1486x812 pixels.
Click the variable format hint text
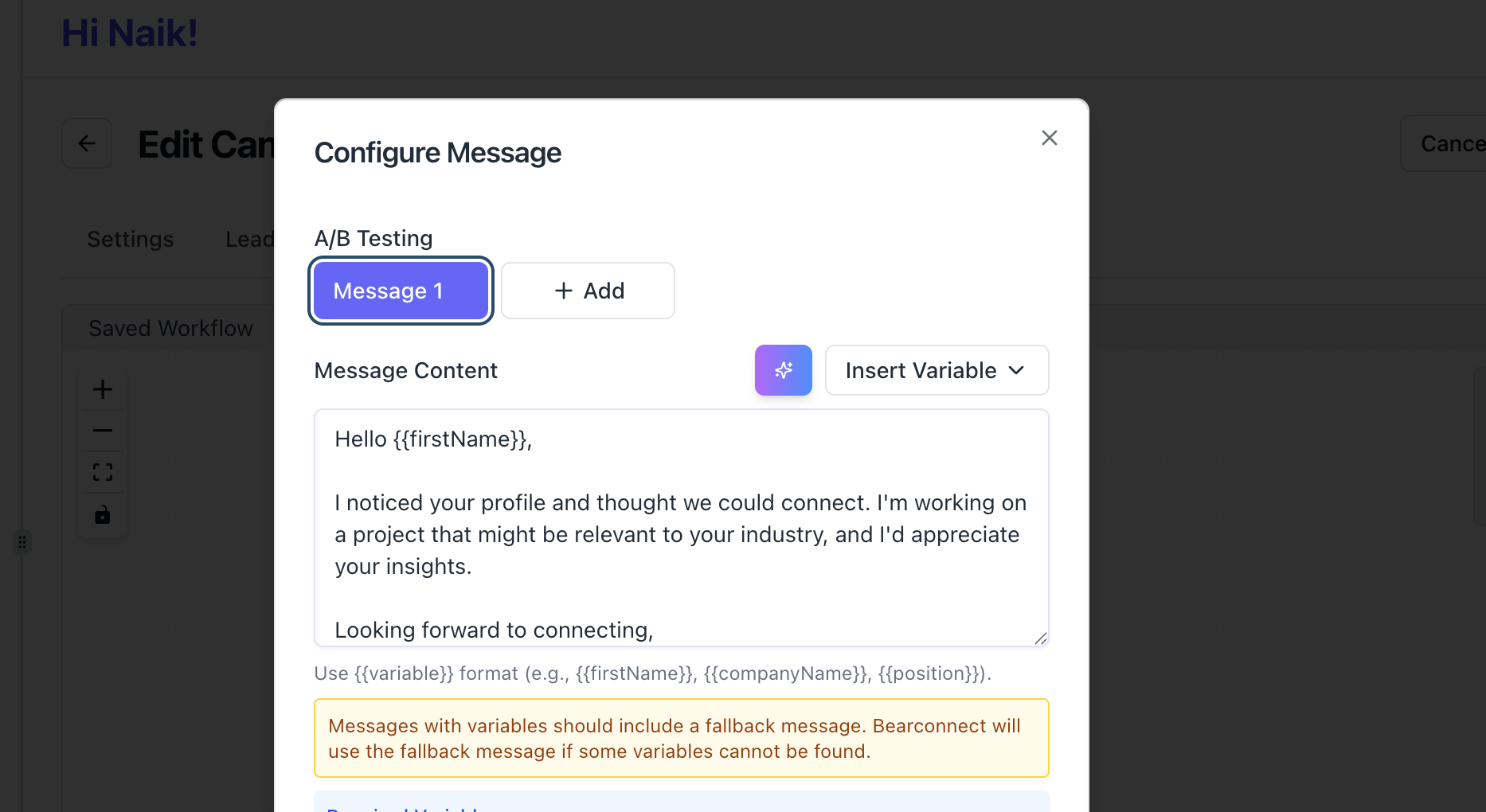[x=652, y=673]
